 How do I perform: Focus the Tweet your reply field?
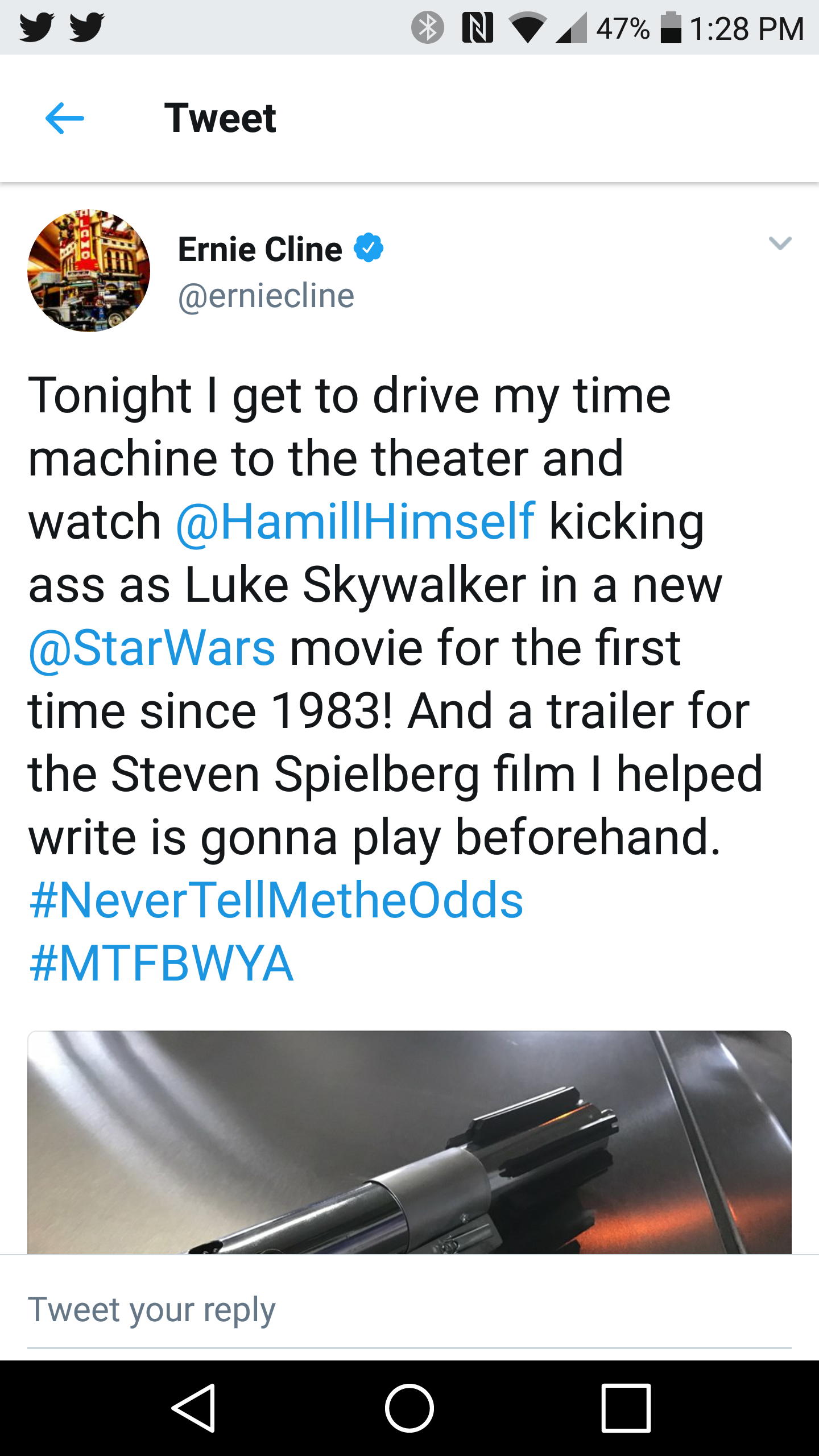[x=409, y=1309]
